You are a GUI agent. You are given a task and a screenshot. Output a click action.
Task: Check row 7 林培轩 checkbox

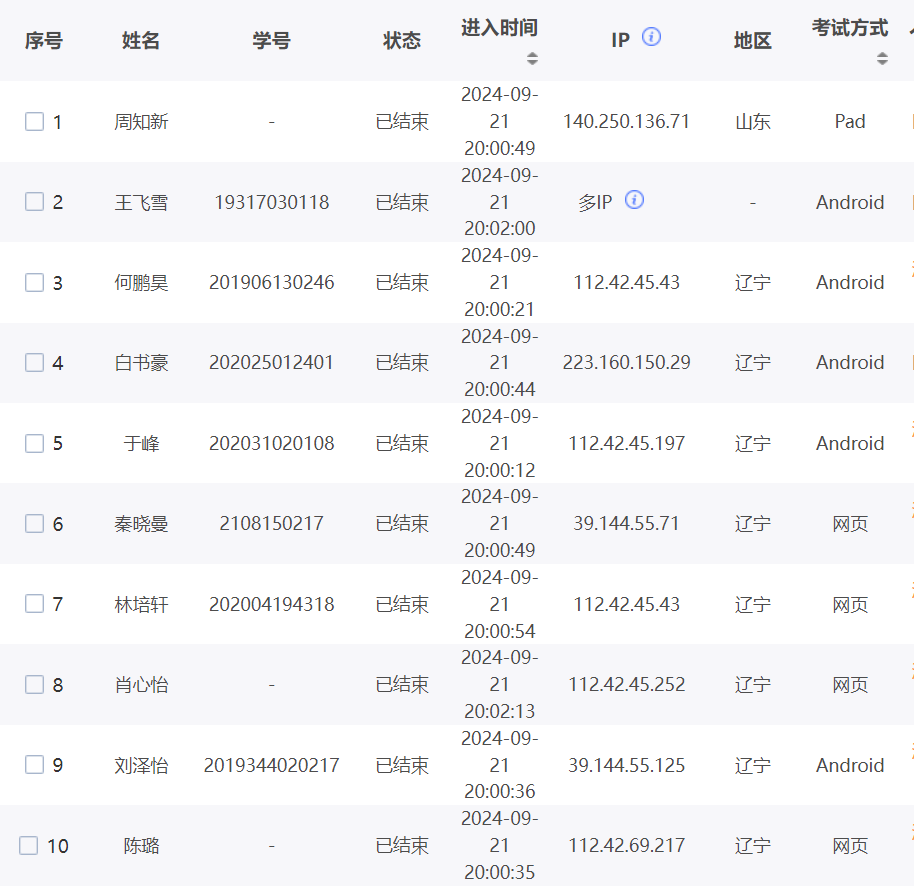35,604
